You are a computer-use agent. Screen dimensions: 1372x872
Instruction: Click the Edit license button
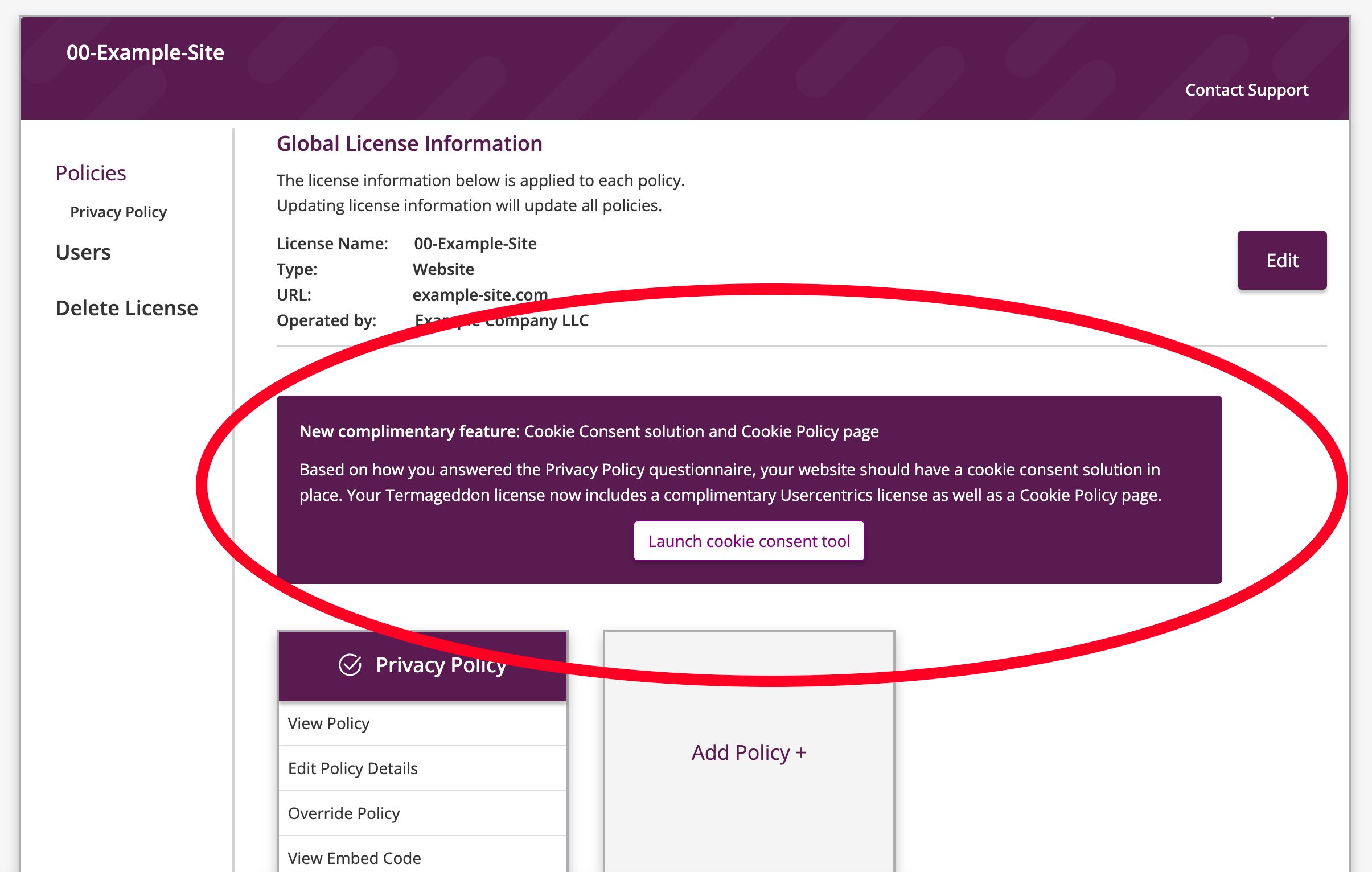1281,260
